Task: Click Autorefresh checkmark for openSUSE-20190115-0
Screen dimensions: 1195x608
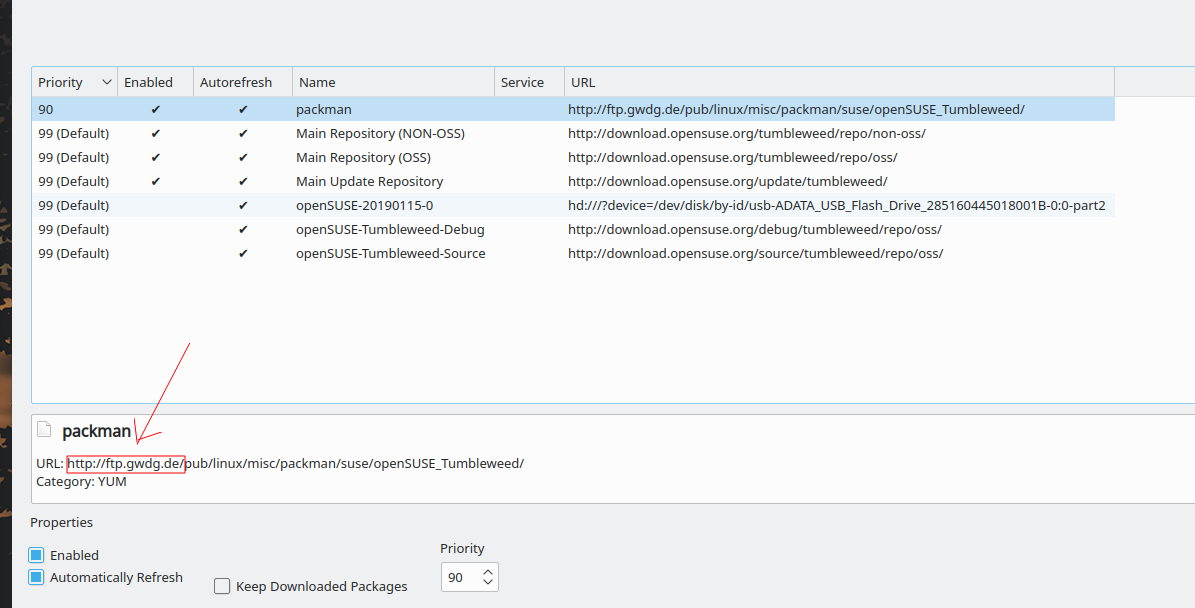Action: 243,206
